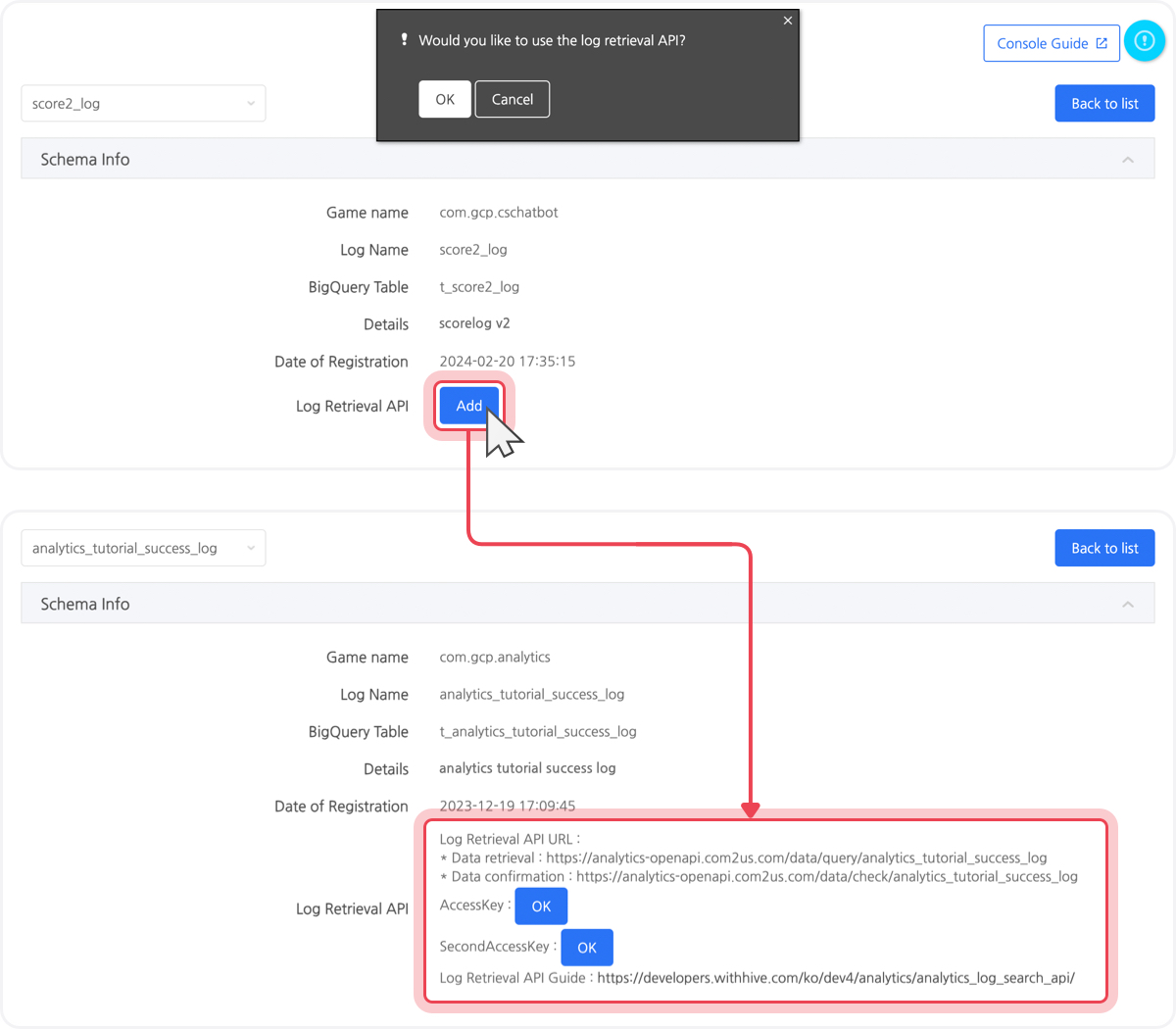Collapse the Schema Info panel for score2_log
The width and height of the screenshot is (1176, 1029).
[1128, 160]
